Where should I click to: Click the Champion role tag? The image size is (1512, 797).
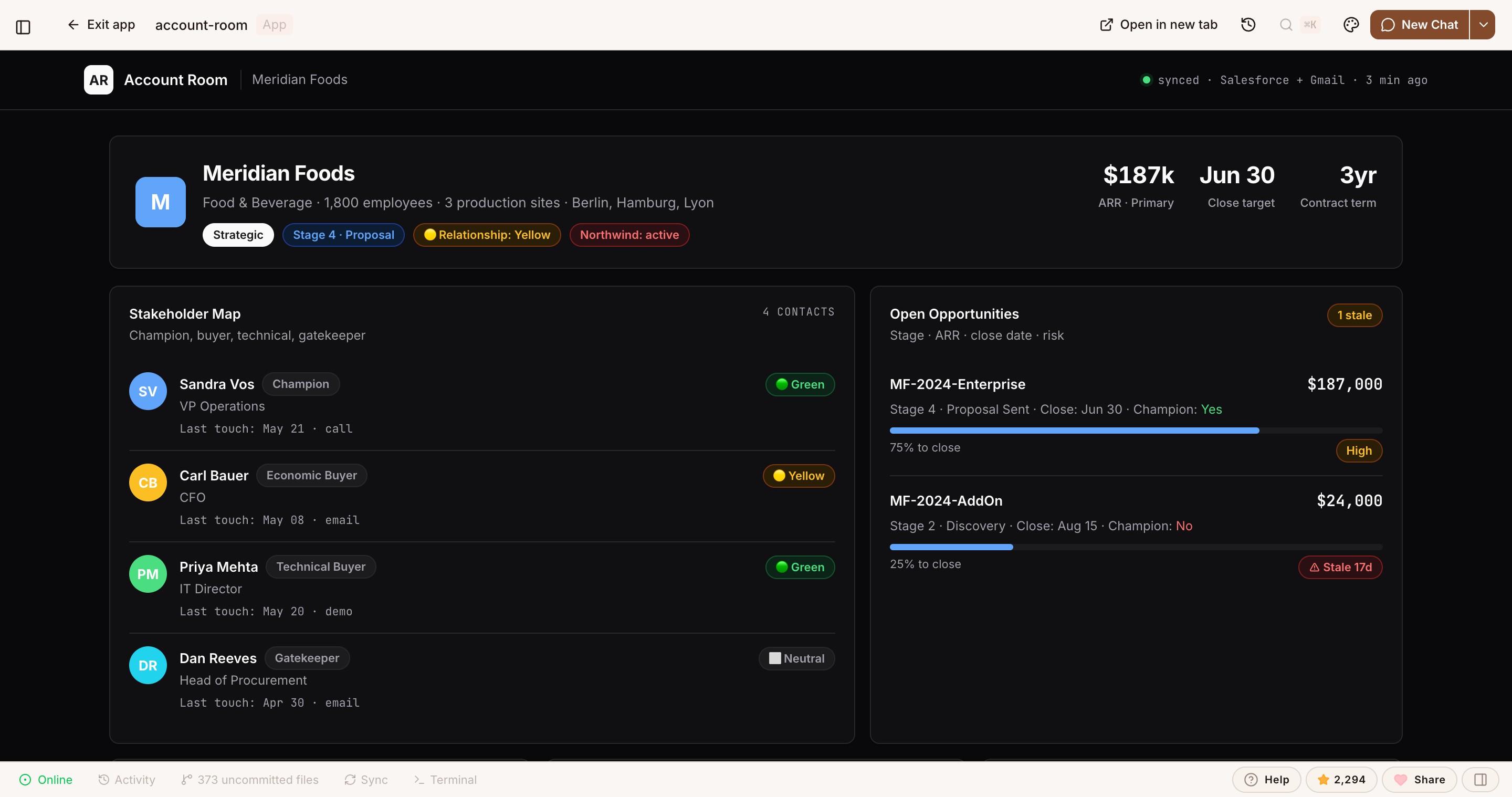[300, 384]
